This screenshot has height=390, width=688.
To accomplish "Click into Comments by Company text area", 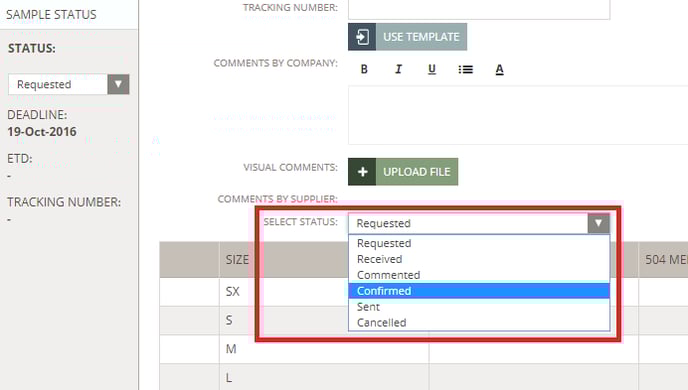I will pyautogui.click(x=518, y=115).
